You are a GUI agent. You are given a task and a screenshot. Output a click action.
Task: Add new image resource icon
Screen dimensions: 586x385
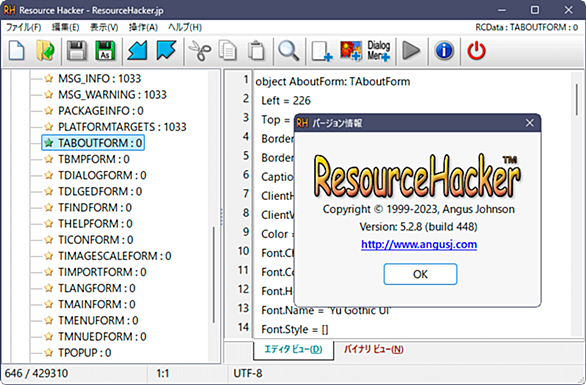pos(351,50)
